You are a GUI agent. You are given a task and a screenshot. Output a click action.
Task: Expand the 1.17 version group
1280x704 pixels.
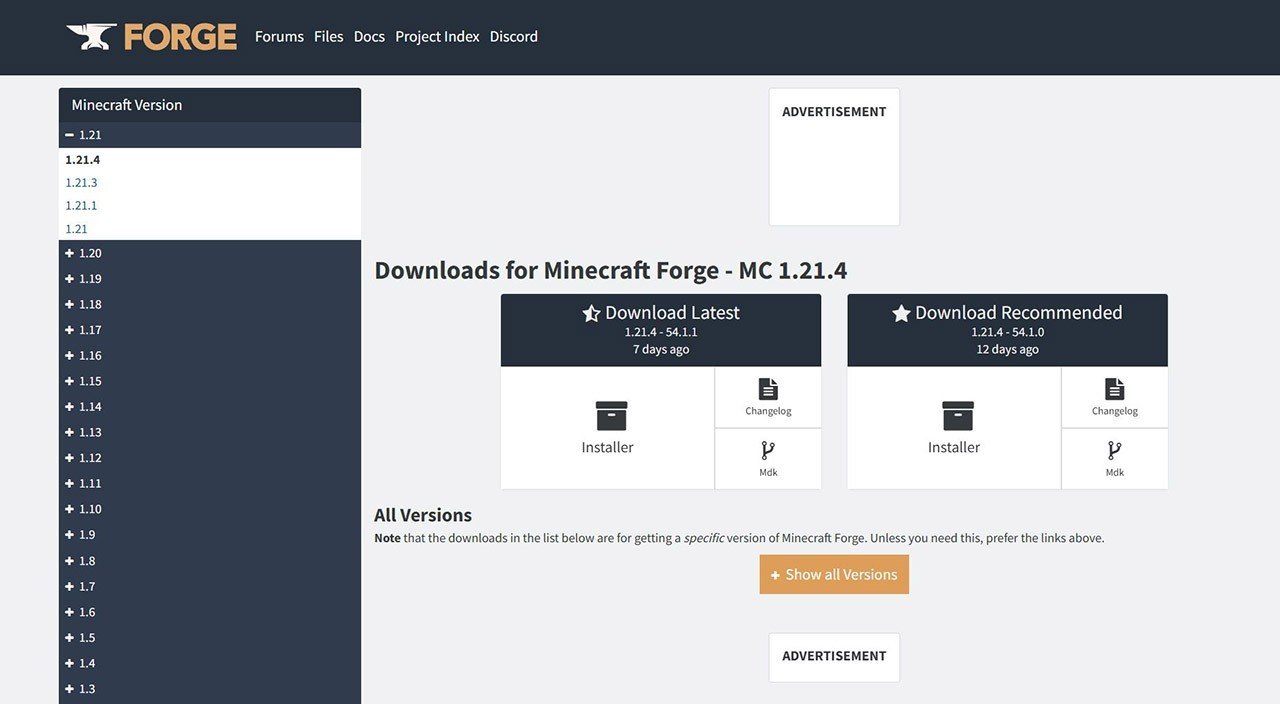(x=210, y=330)
